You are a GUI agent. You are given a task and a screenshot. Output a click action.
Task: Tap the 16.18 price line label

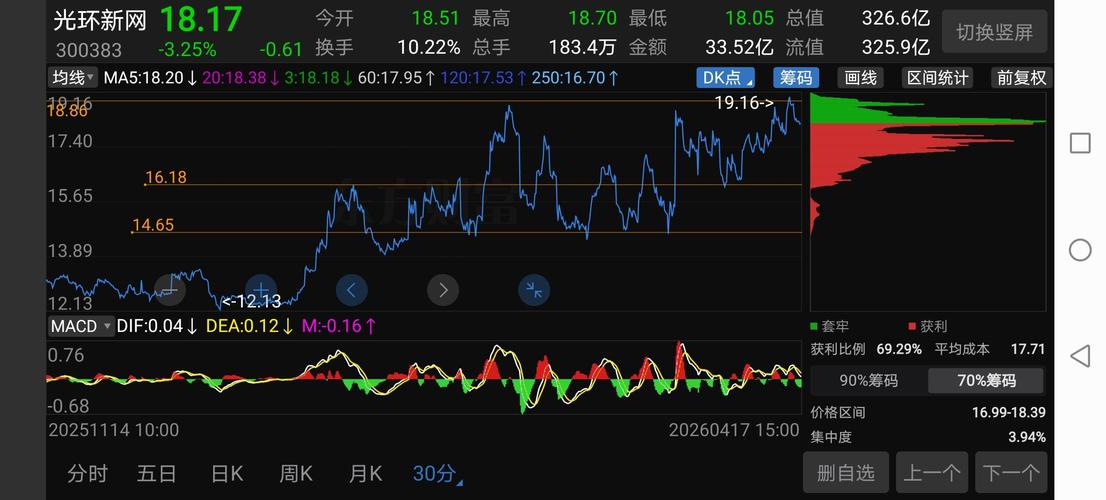tap(166, 177)
